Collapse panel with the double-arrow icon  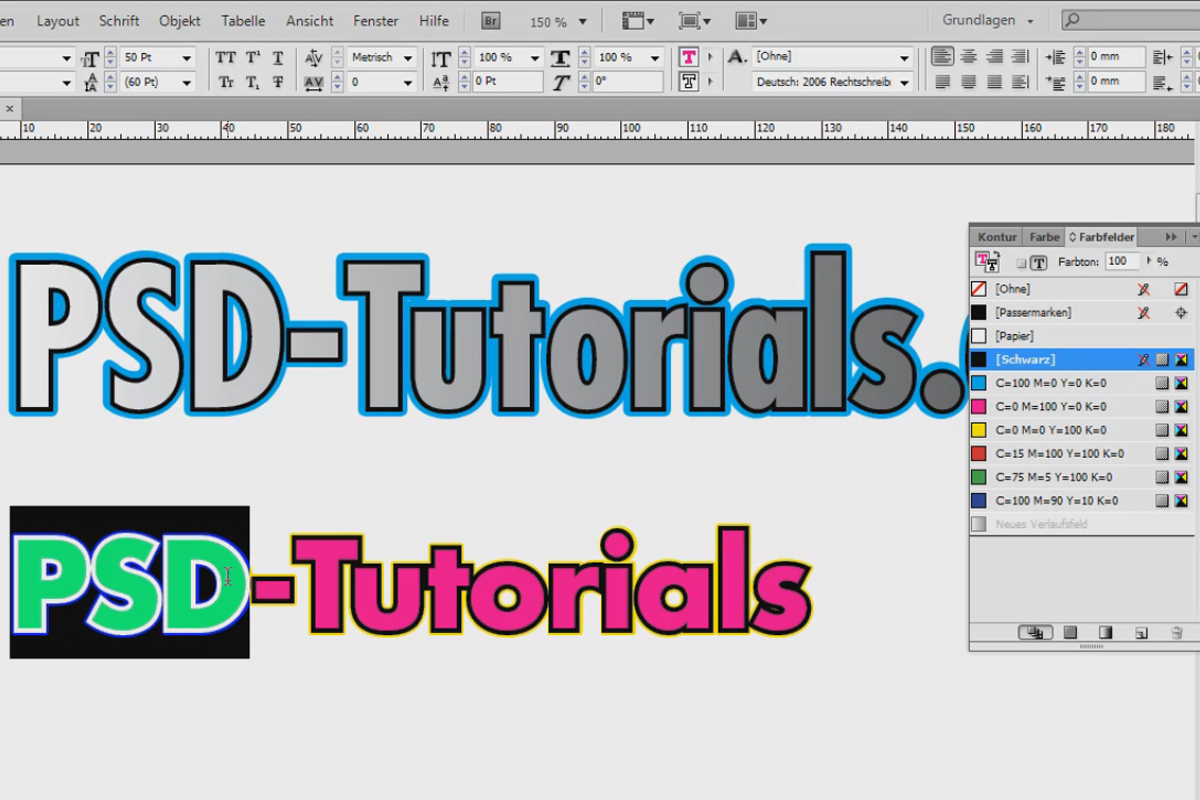1171,237
